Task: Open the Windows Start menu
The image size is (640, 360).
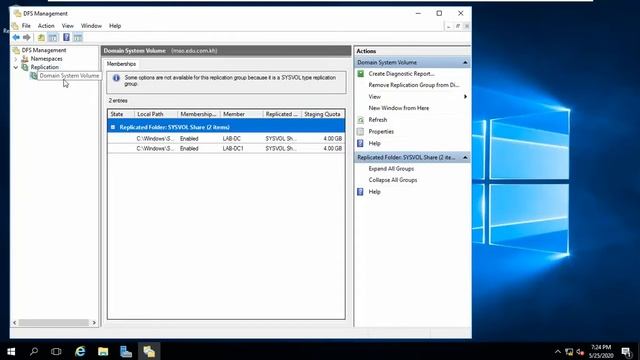Action: click(11, 351)
